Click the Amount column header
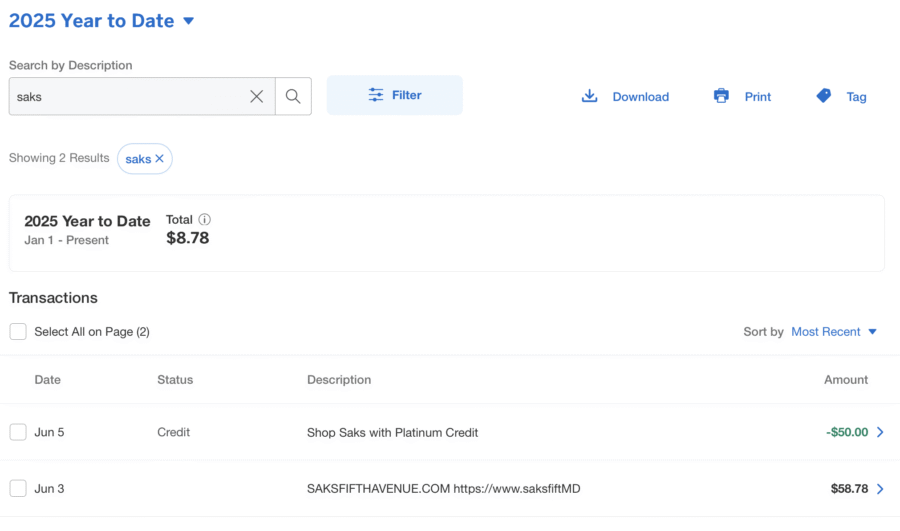900x531 pixels. [845, 380]
